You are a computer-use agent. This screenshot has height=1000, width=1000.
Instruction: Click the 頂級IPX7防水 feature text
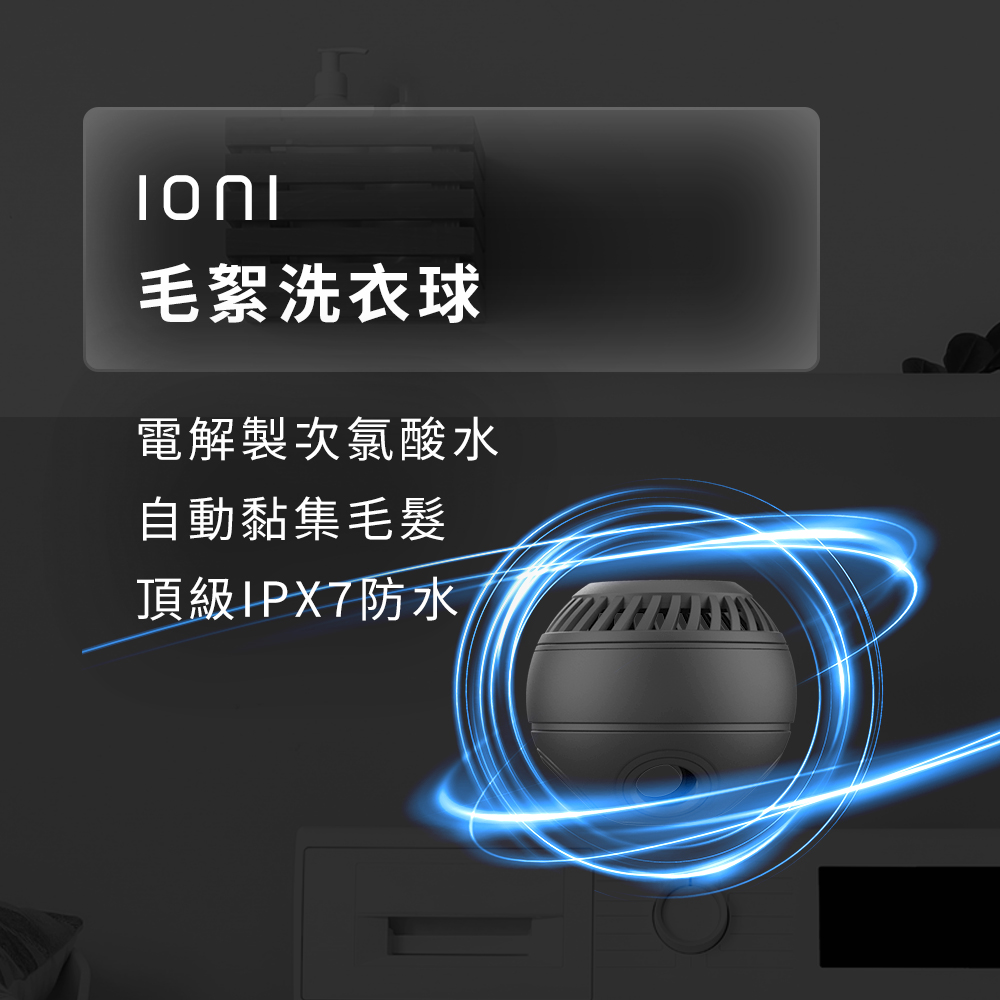[297, 599]
